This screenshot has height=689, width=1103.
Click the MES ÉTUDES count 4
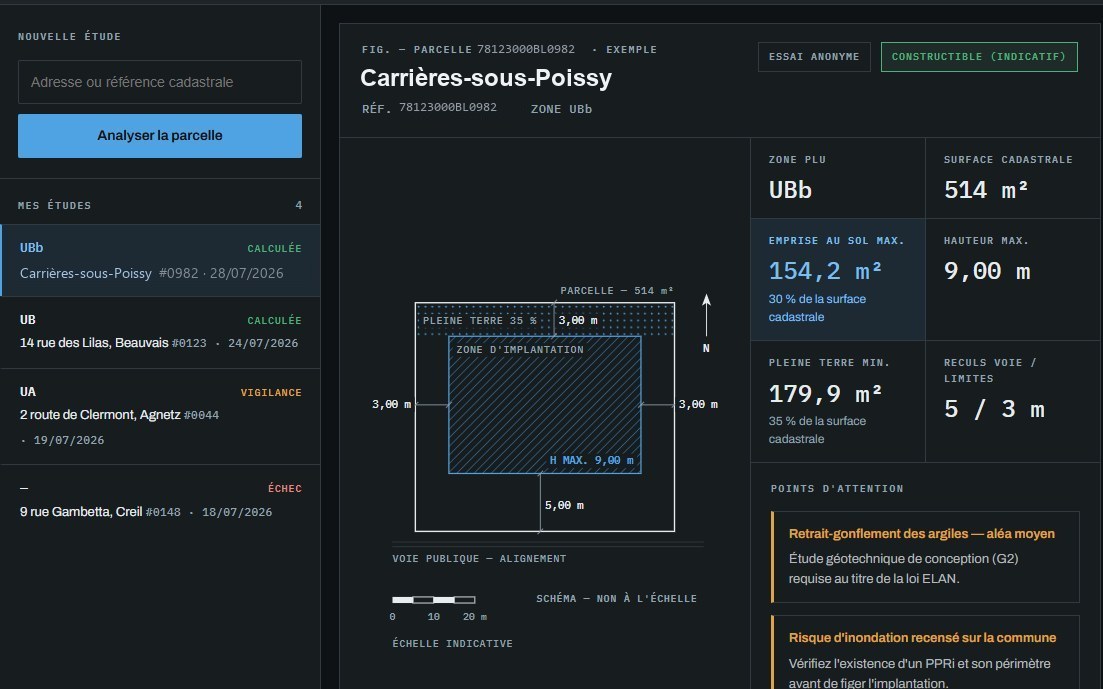click(298, 206)
